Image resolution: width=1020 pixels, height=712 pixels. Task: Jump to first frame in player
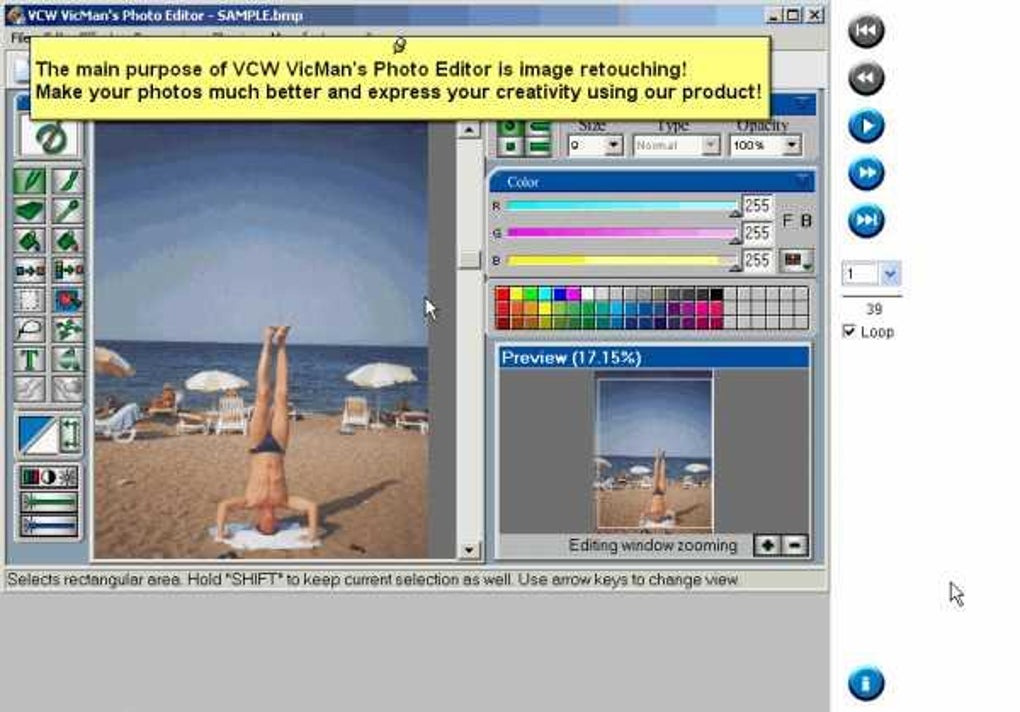[866, 31]
